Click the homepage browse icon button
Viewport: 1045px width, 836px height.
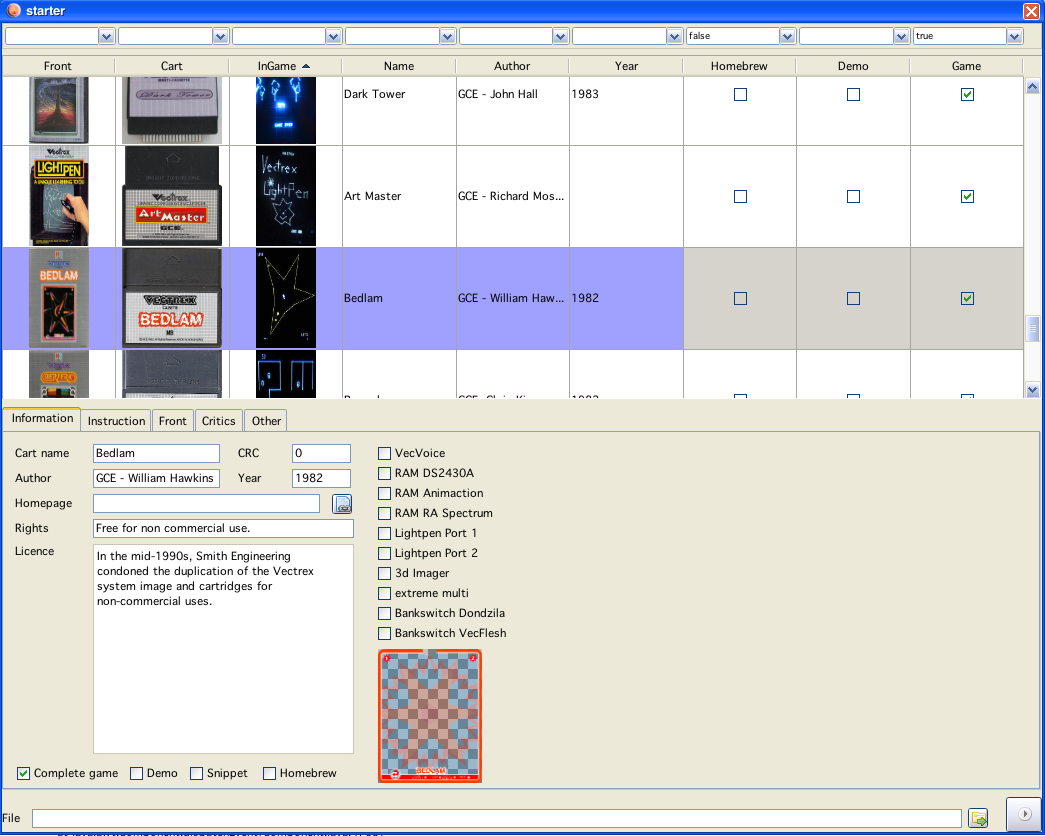pos(342,504)
